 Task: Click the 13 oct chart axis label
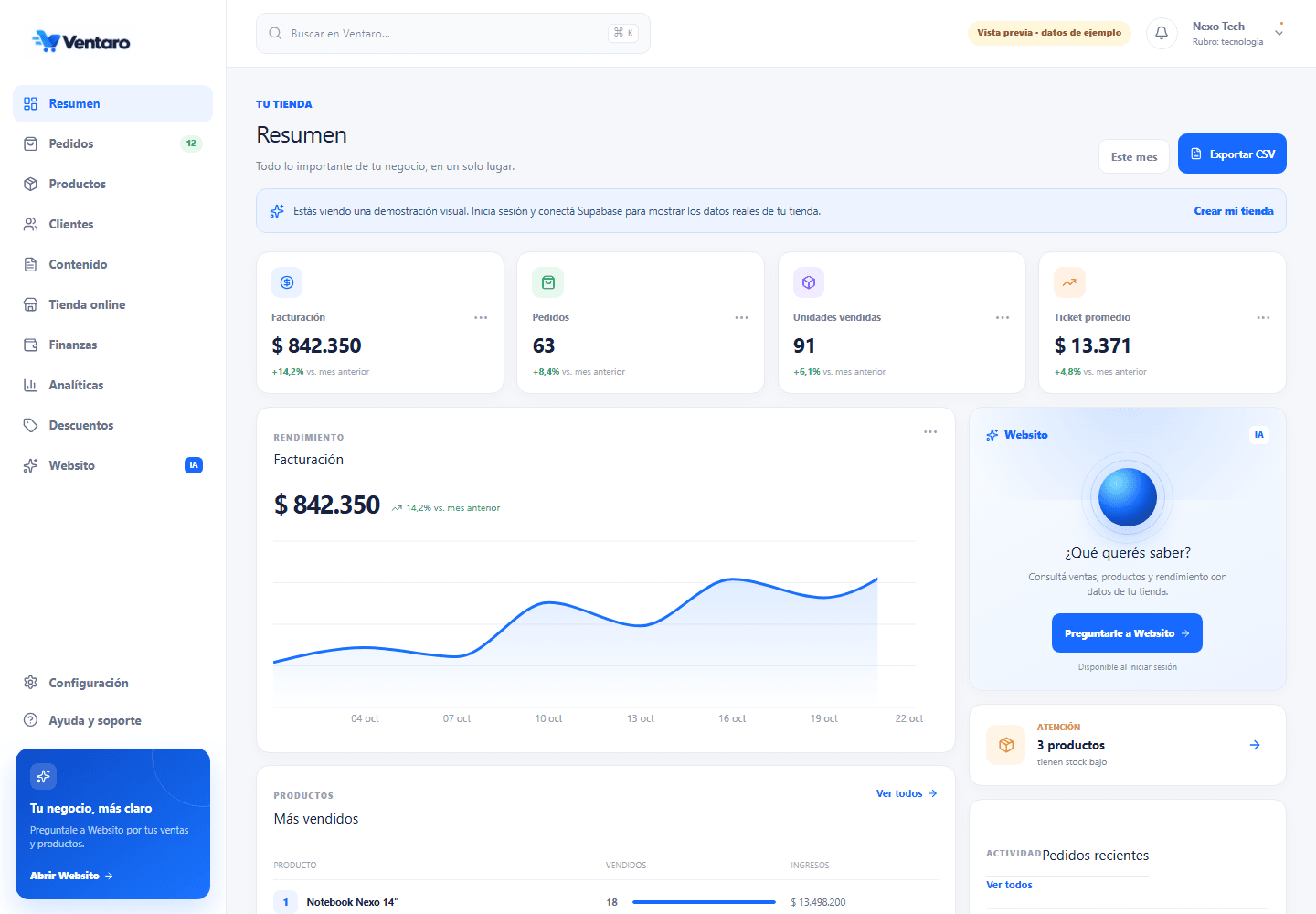(641, 718)
